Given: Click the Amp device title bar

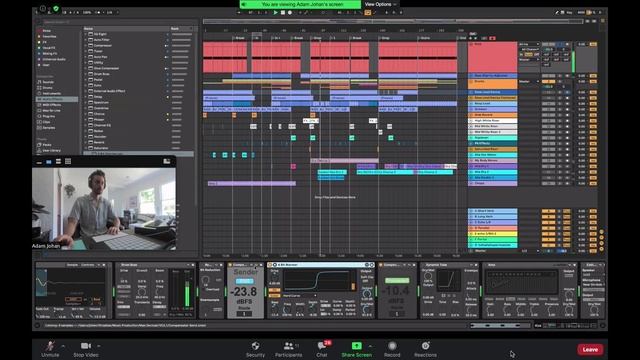Looking at the screenshot, I should 531,265.
